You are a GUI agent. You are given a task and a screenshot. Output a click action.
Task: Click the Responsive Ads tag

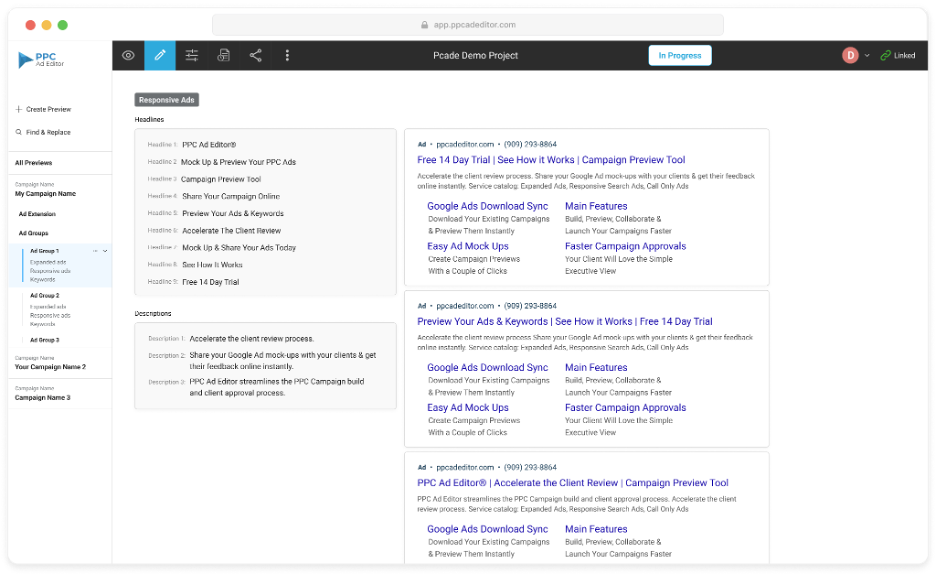(x=167, y=100)
